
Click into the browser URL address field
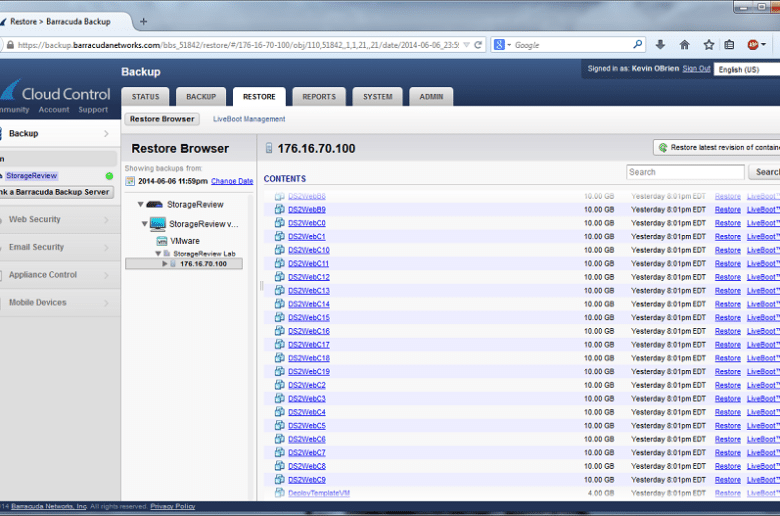tap(238, 45)
